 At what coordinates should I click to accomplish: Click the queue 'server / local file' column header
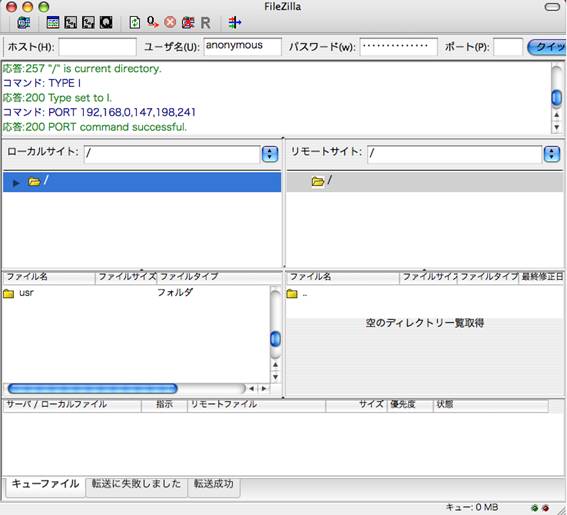[72, 405]
